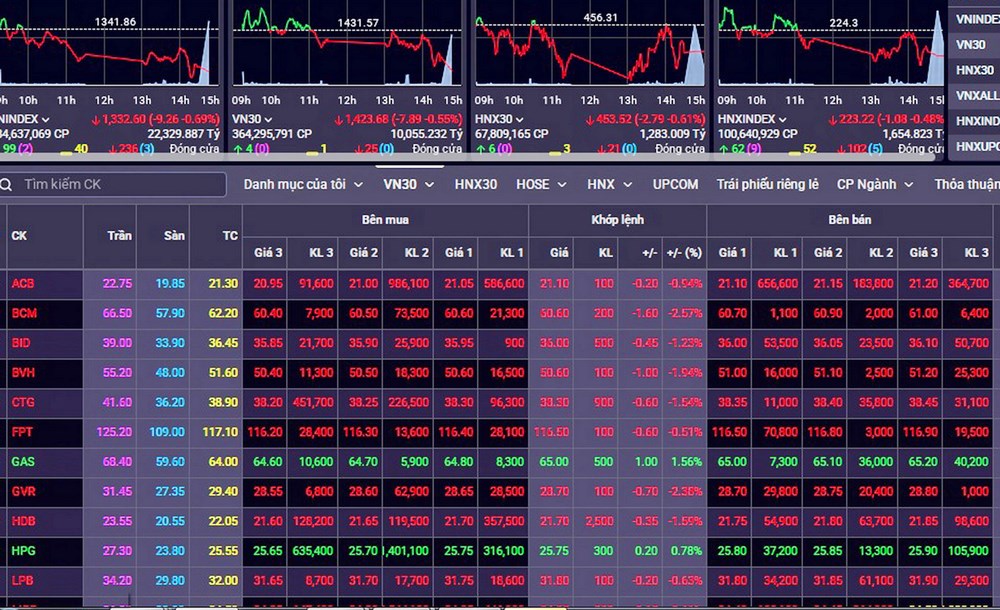Click BID reference price 36.45
The width and height of the screenshot is (1000, 610).
click(223, 343)
